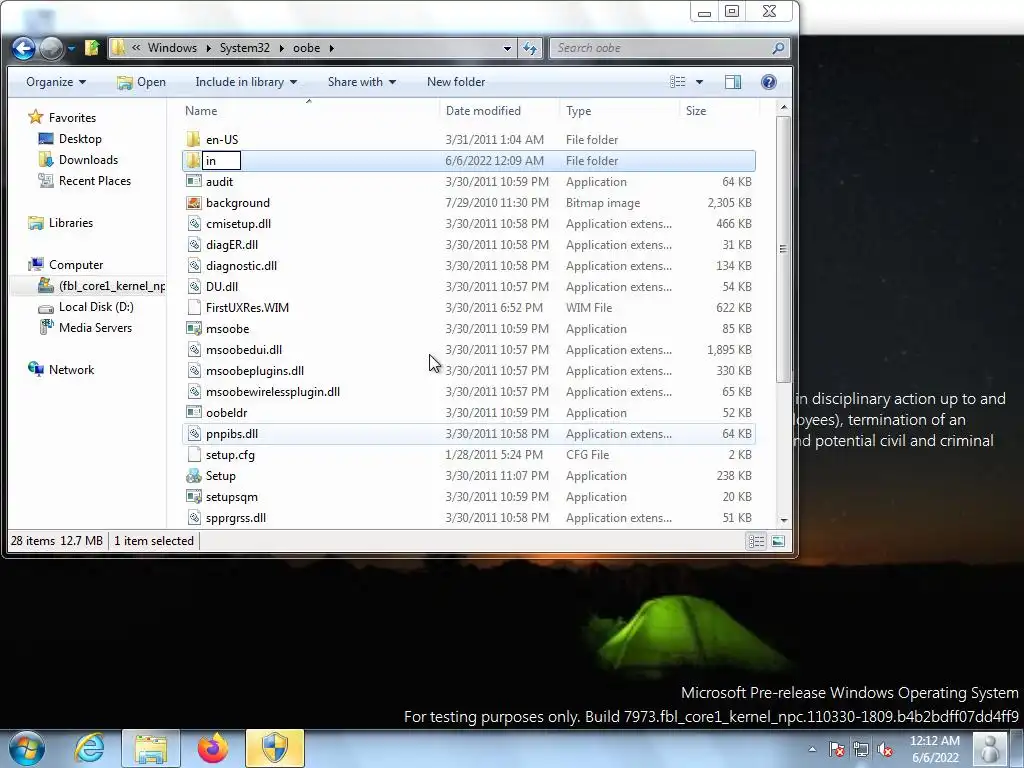Click into the Search oobe box
Viewport: 1024px width, 768px height.
(660, 48)
